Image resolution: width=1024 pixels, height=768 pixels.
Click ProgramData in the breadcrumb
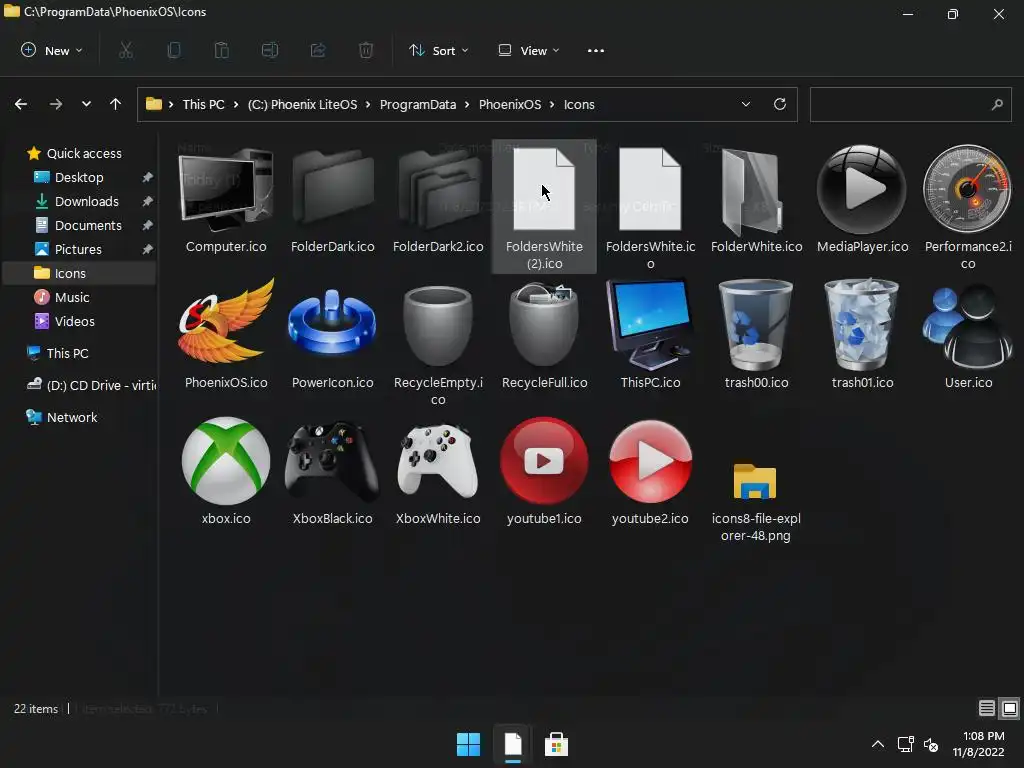pos(418,104)
